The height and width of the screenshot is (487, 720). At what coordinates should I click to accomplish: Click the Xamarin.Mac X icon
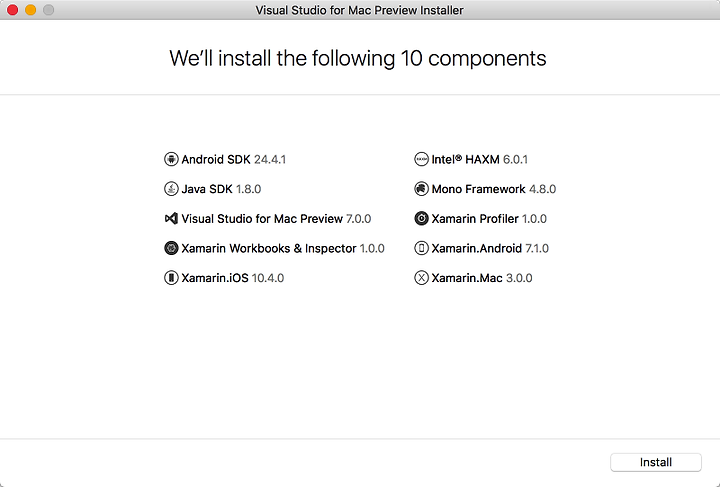(421, 278)
